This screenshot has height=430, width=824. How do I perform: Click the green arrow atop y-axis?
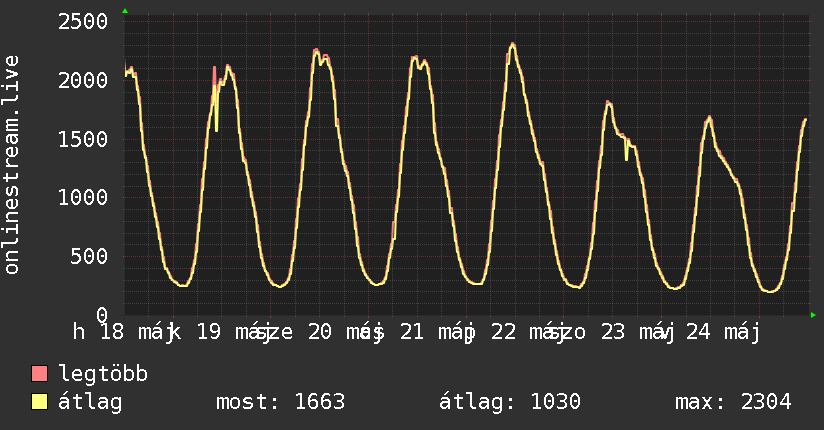[125, 11]
